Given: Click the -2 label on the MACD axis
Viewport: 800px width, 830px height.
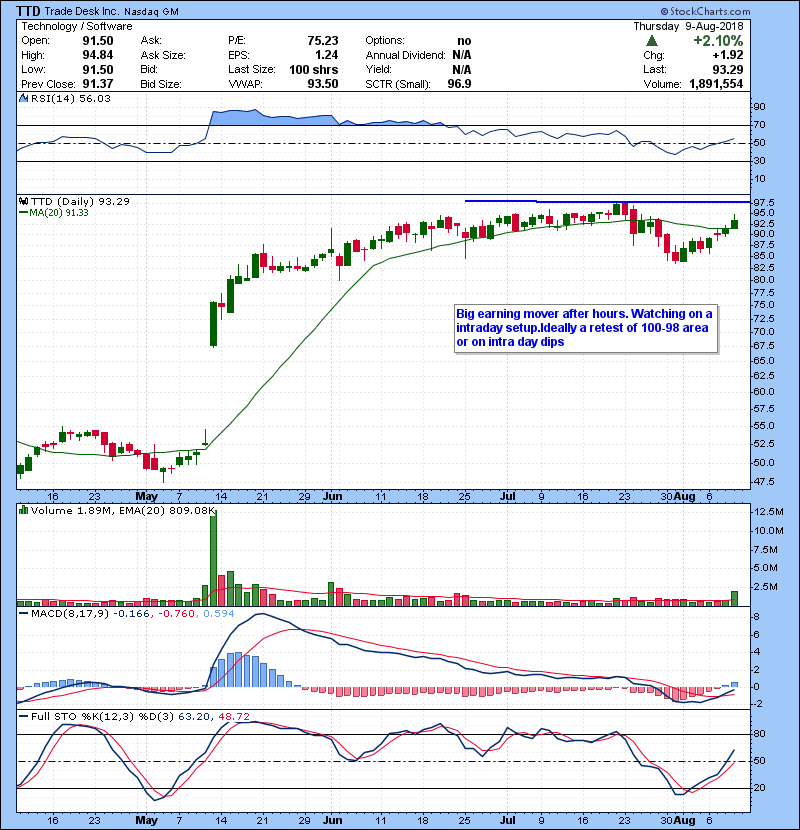Looking at the screenshot, I should 758,704.
